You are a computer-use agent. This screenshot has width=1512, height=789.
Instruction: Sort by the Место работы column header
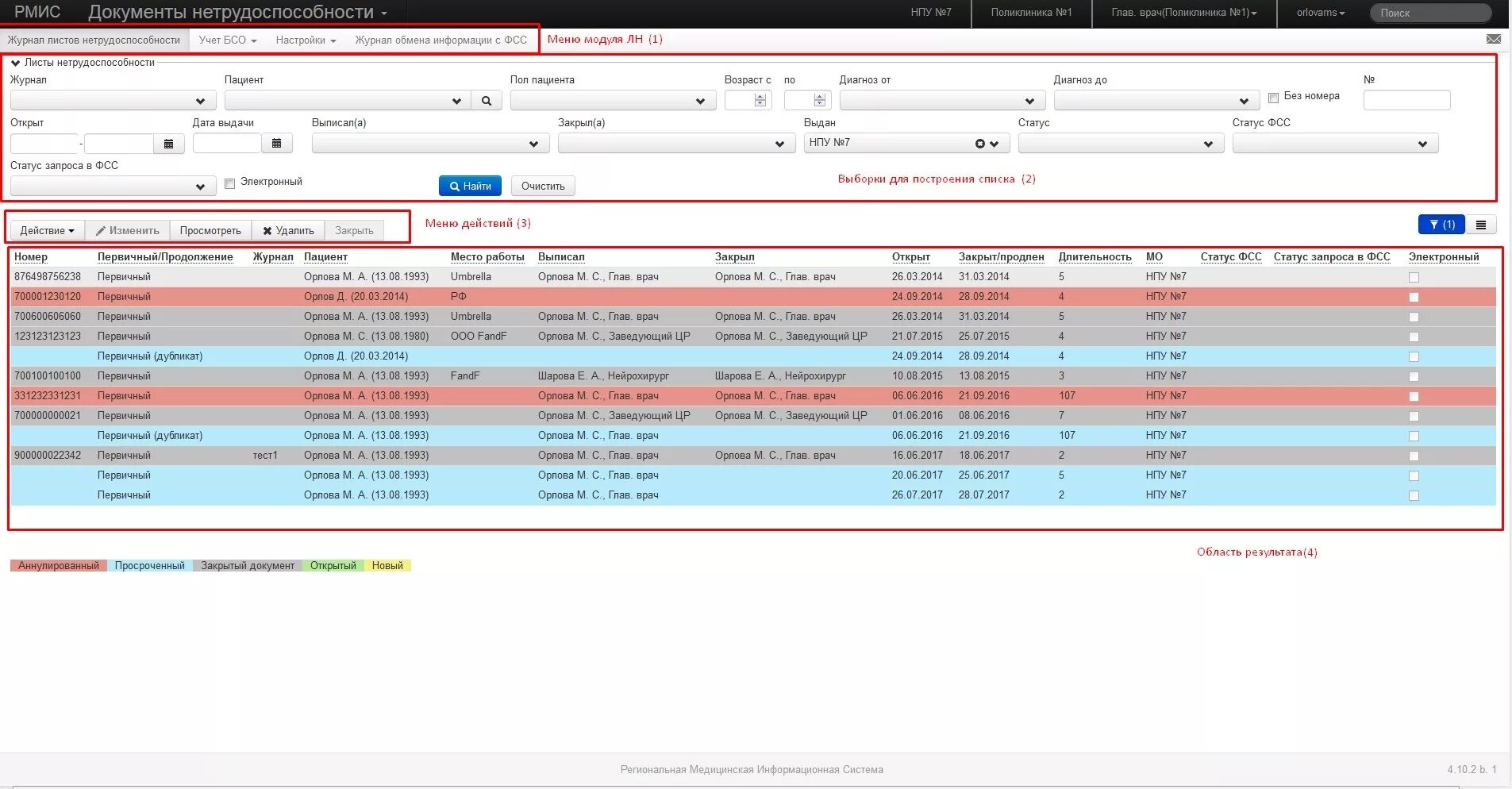coord(487,257)
